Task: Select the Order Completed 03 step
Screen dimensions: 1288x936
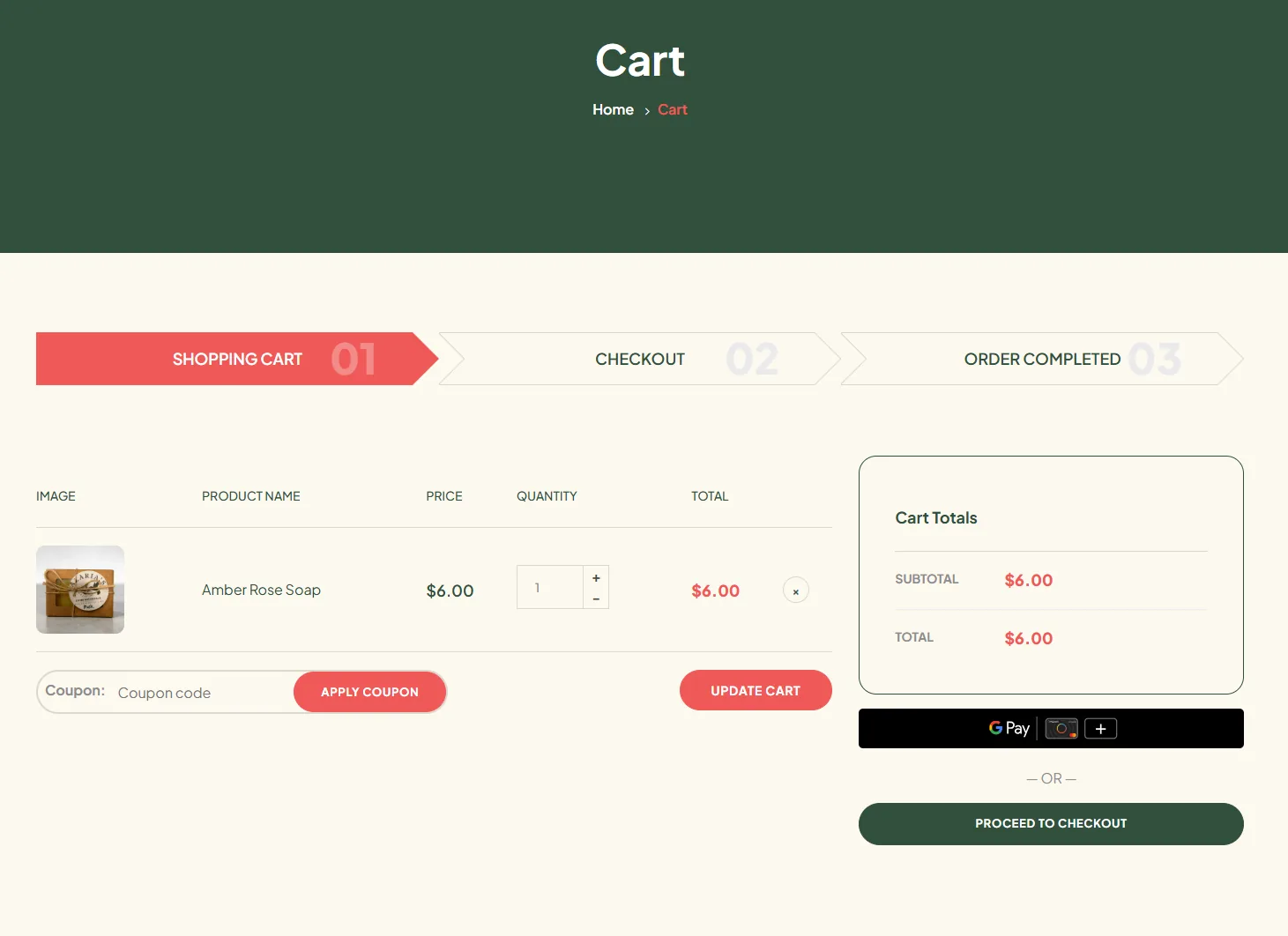Action: coord(1042,359)
